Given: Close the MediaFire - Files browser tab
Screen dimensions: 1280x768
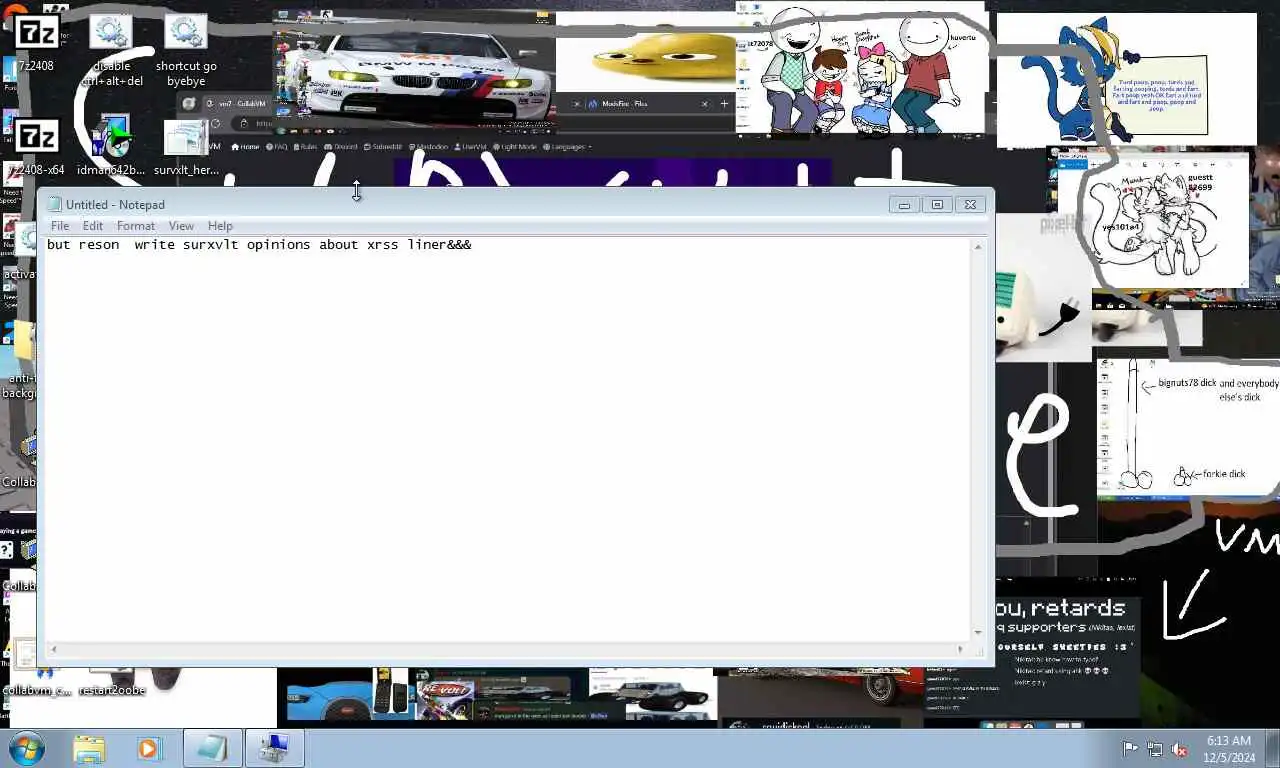Looking at the screenshot, I should click(x=704, y=104).
